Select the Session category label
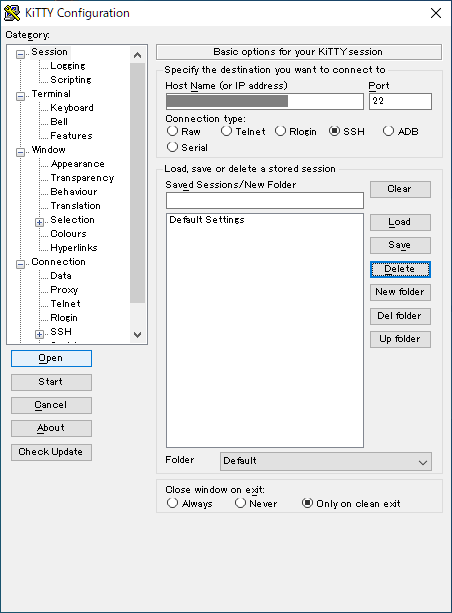 tap(49, 52)
